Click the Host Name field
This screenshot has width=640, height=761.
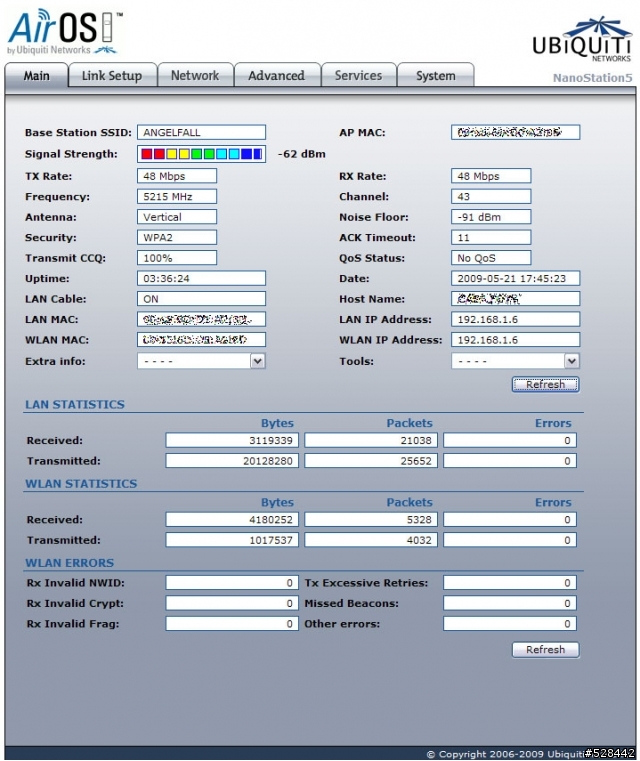(x=515, y=299)
